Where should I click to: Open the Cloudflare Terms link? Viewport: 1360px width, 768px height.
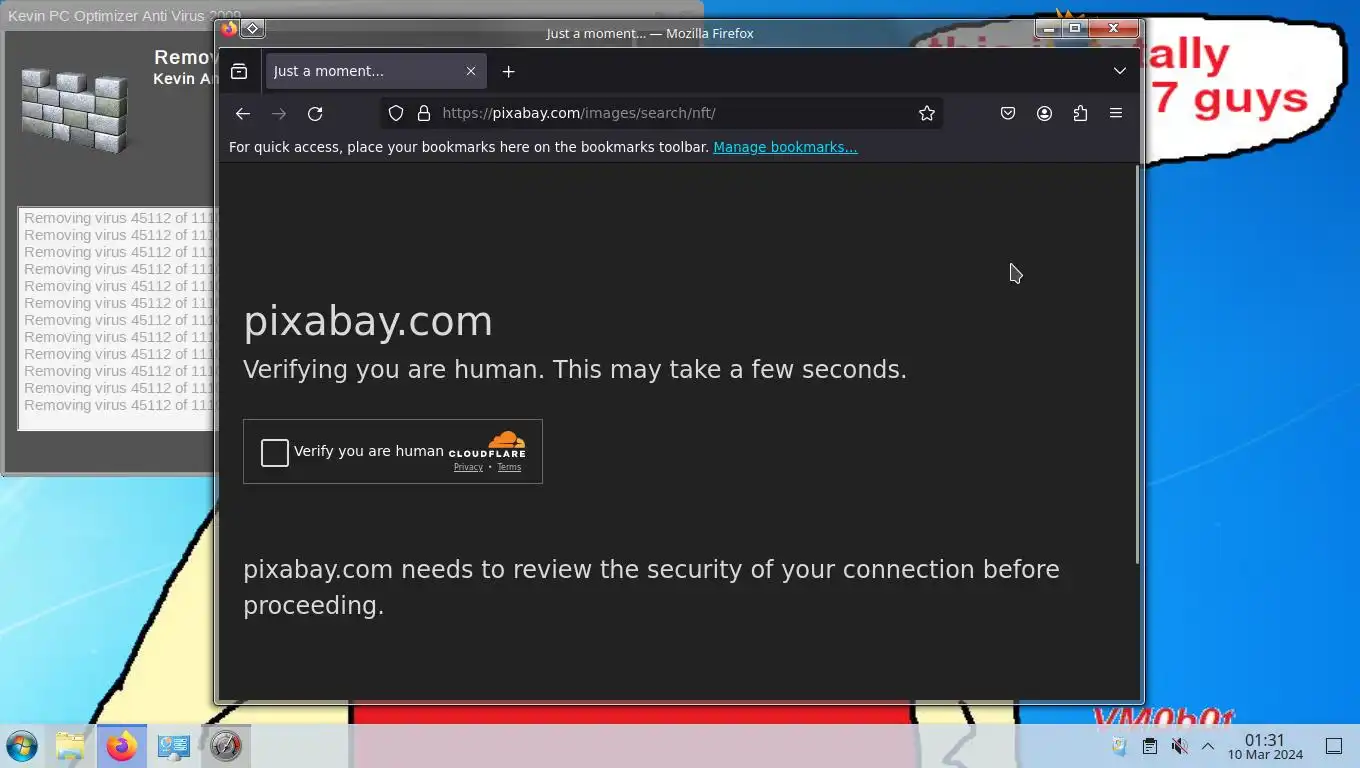509,467
